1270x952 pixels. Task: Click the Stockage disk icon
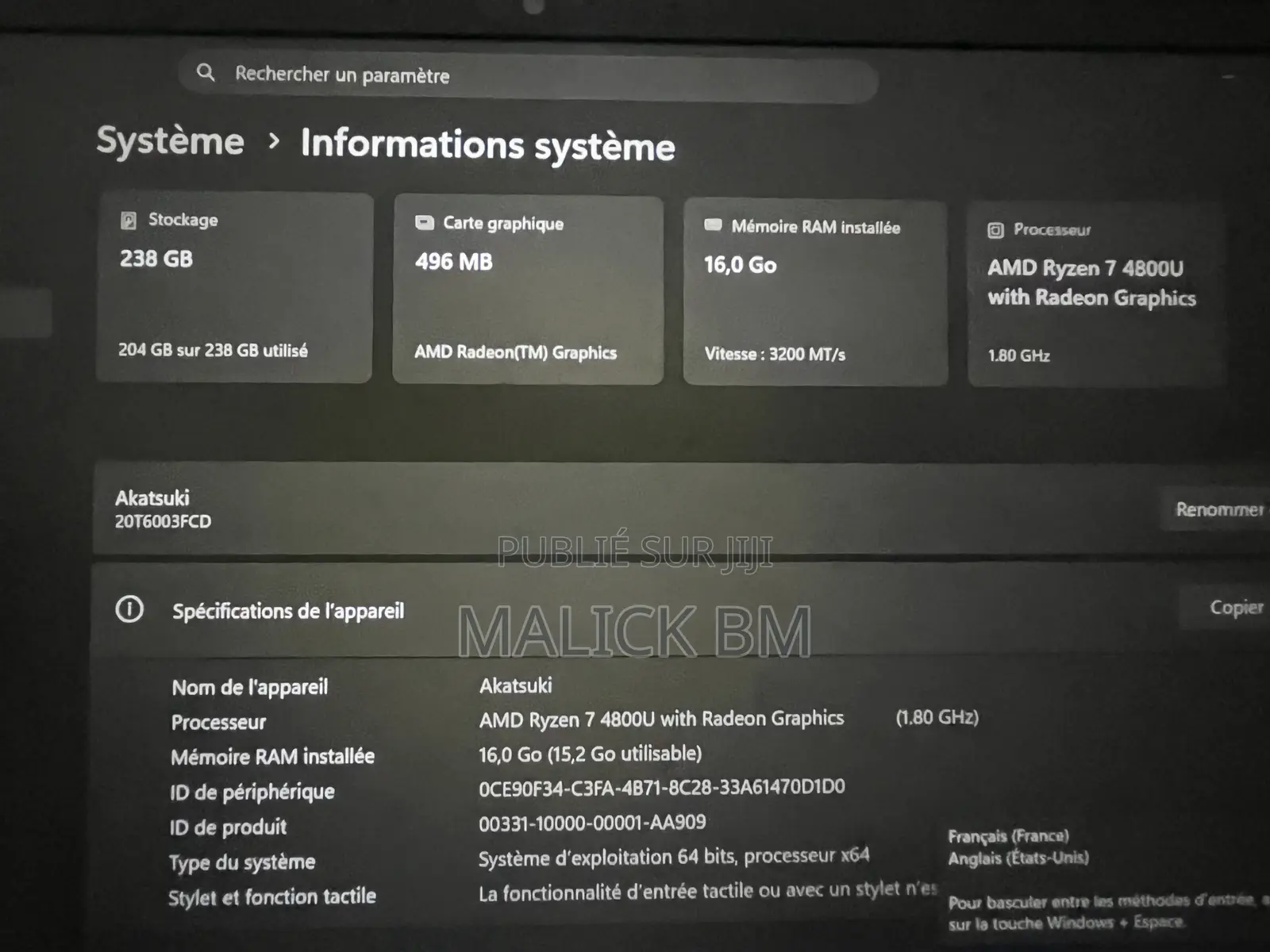pyautogui.click(x=128, y=220)
